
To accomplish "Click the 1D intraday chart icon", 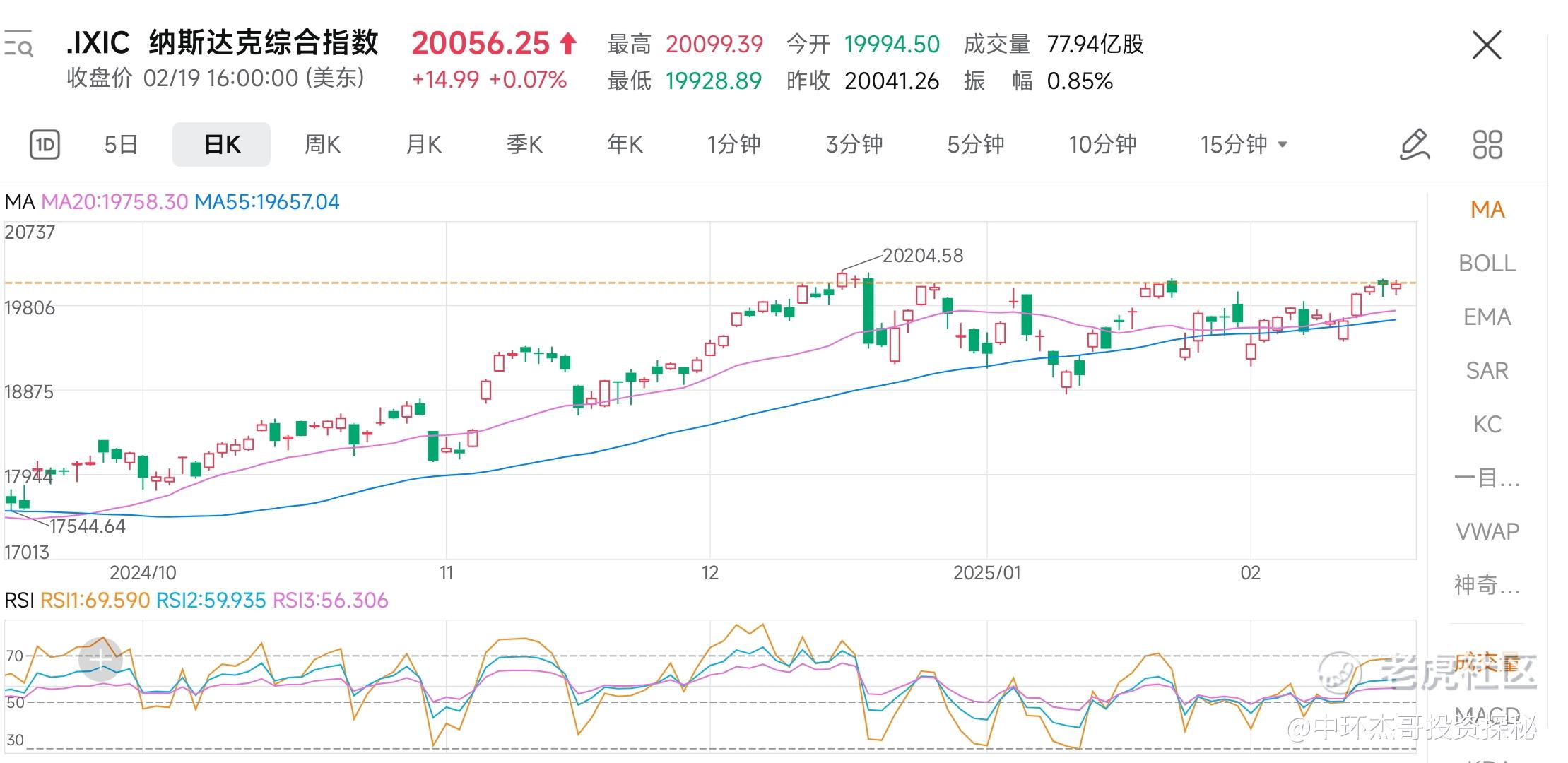I will coord(45,145).
